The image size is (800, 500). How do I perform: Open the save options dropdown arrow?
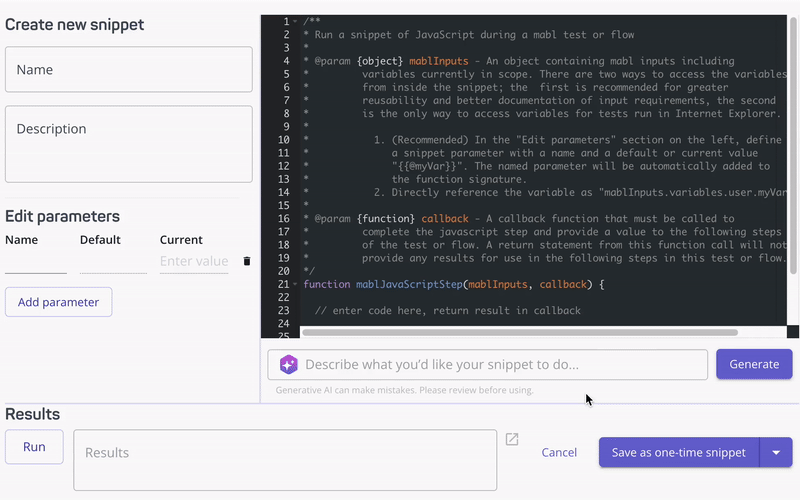click(x=776, y=453)
